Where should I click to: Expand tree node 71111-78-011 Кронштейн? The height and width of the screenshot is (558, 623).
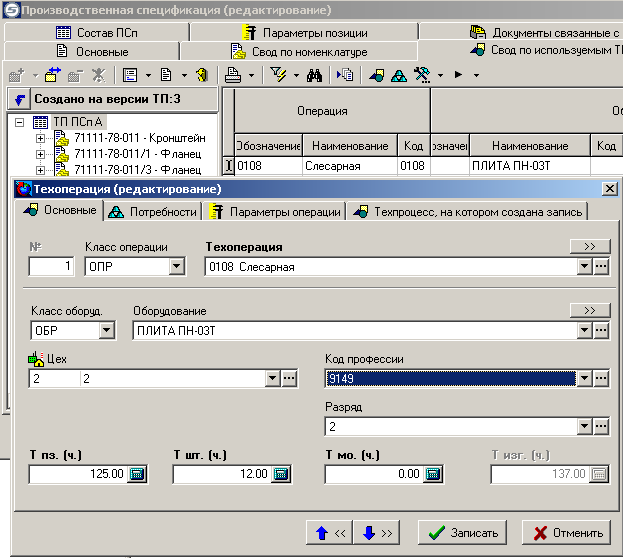tap(41, 139)
